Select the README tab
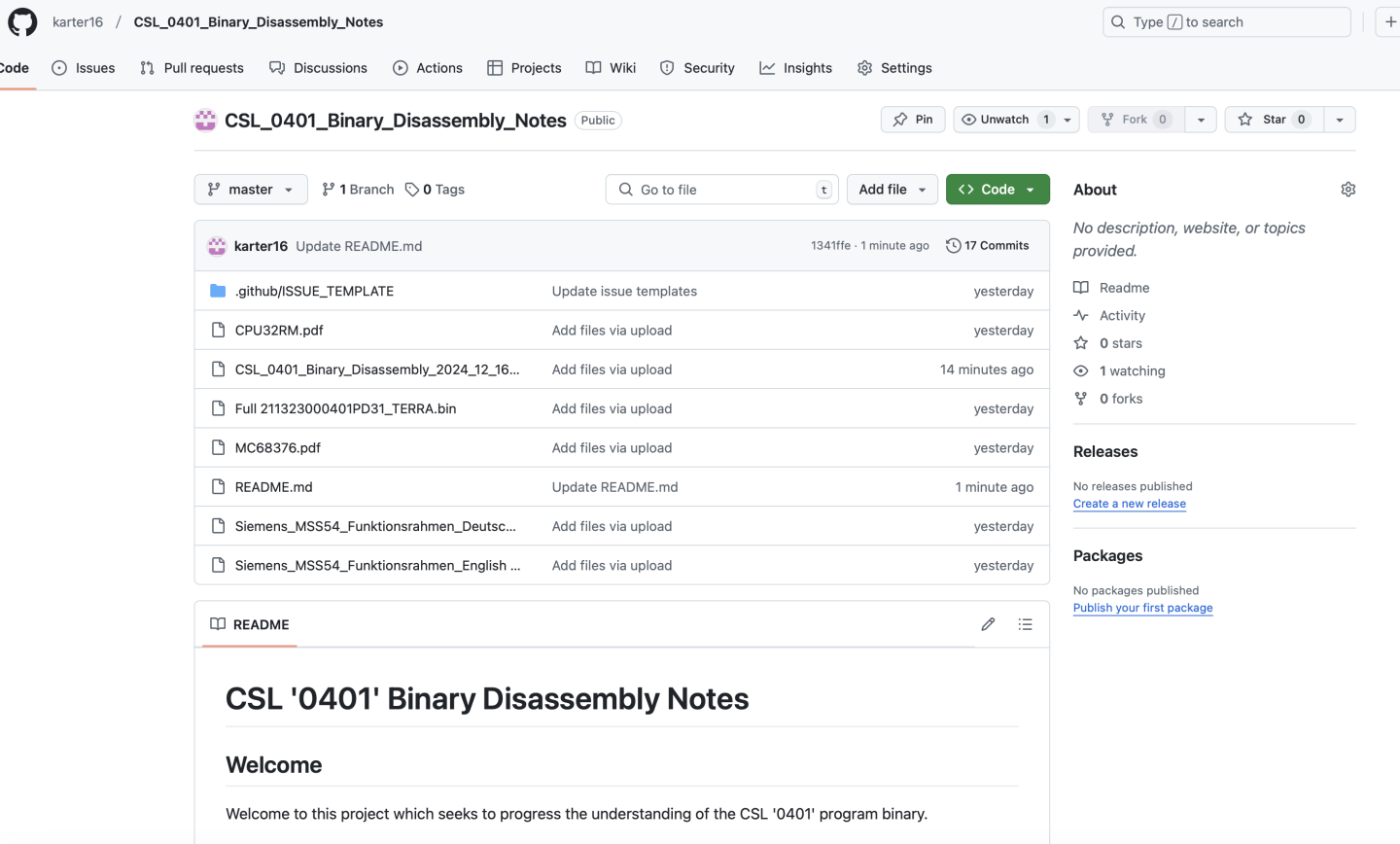Viewport: 1400px width, 844px height. pos(250,624)
